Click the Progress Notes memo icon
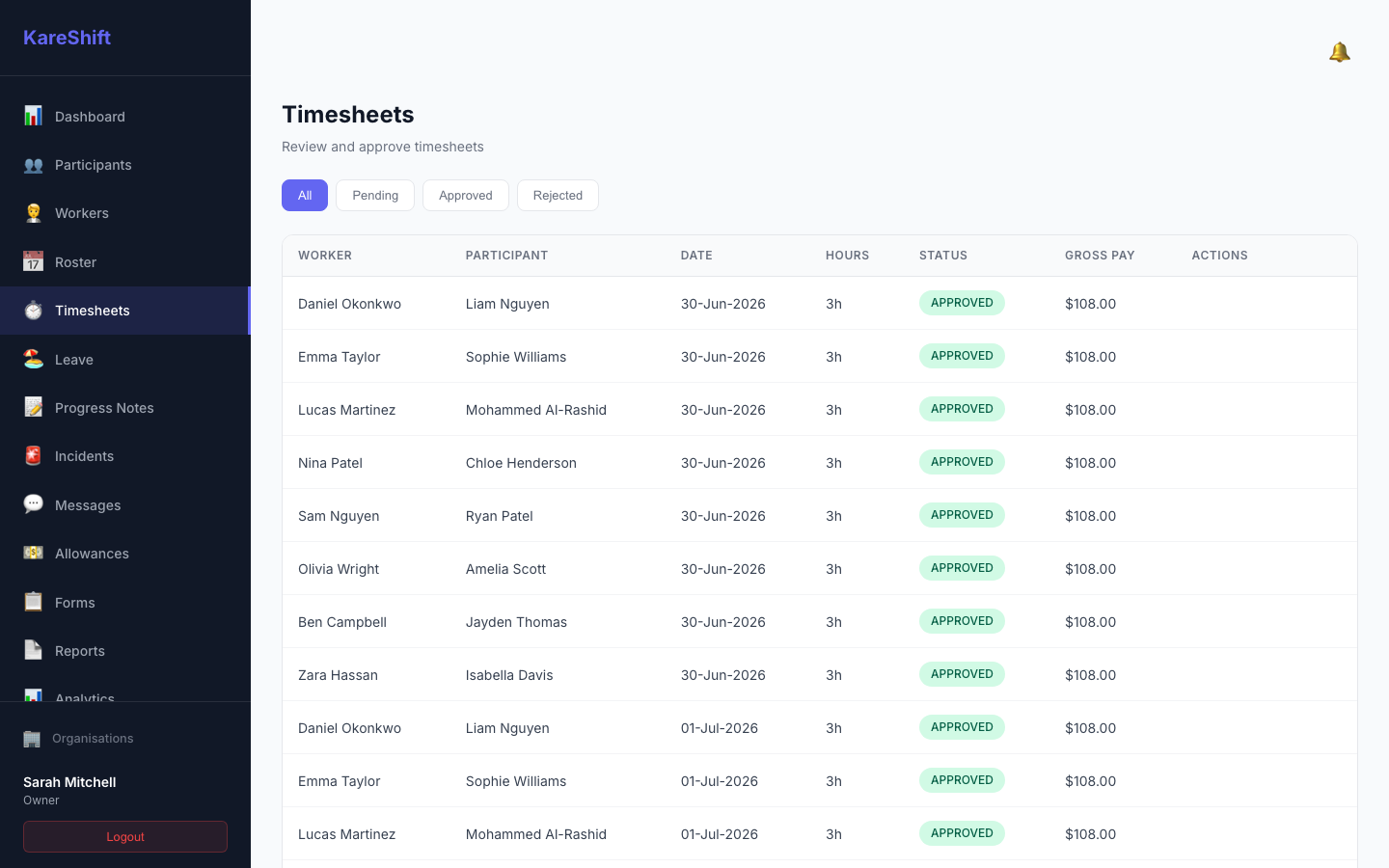 click(33, 407)
